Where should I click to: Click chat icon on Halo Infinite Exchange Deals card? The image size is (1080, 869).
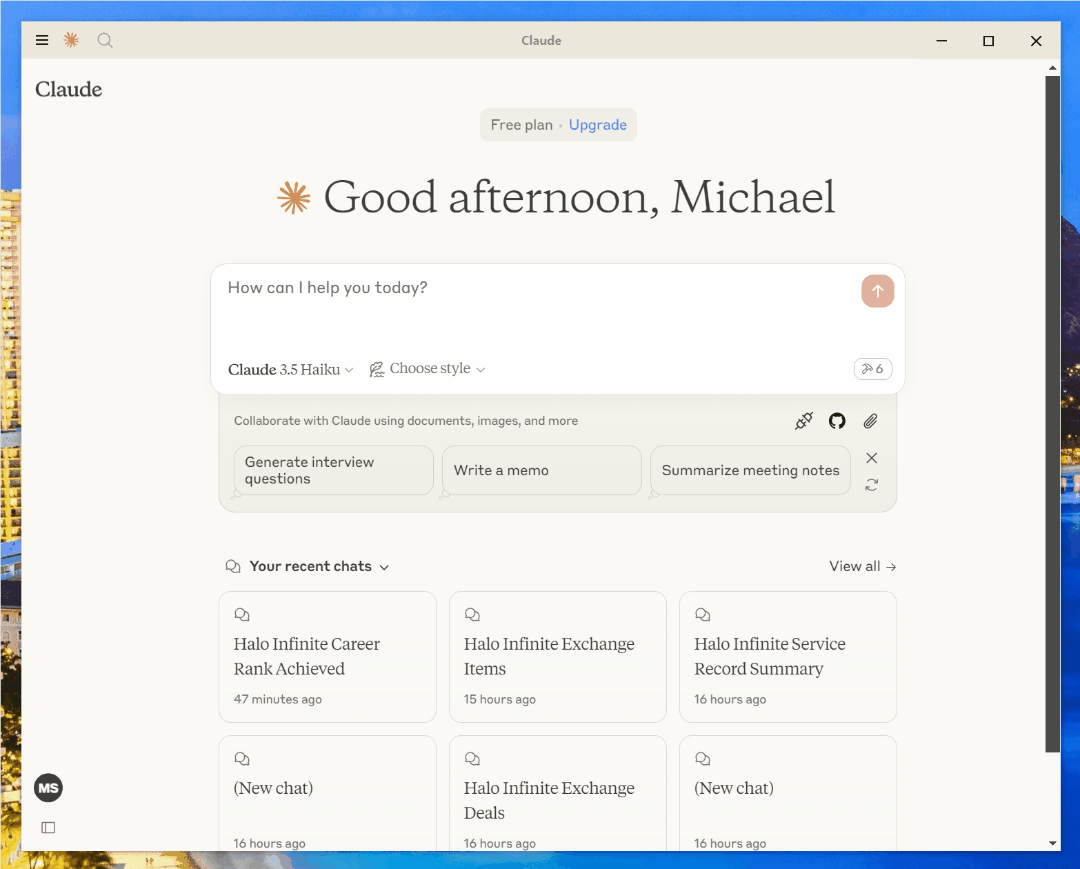(x=472, y=758)
